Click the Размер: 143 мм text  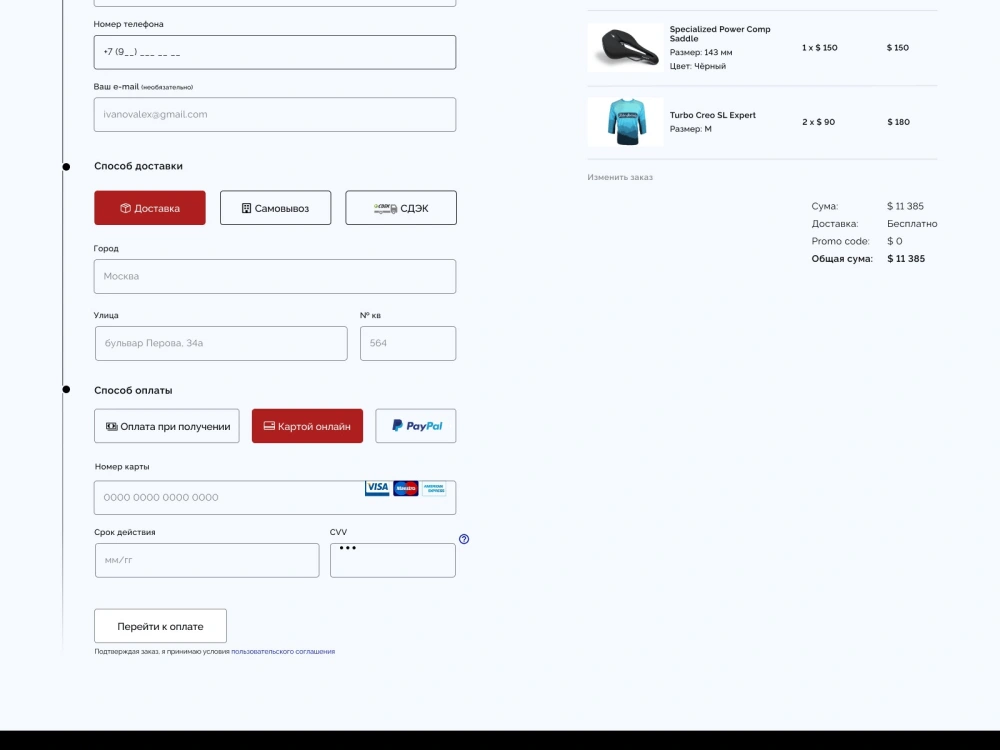tap(701, 52)
